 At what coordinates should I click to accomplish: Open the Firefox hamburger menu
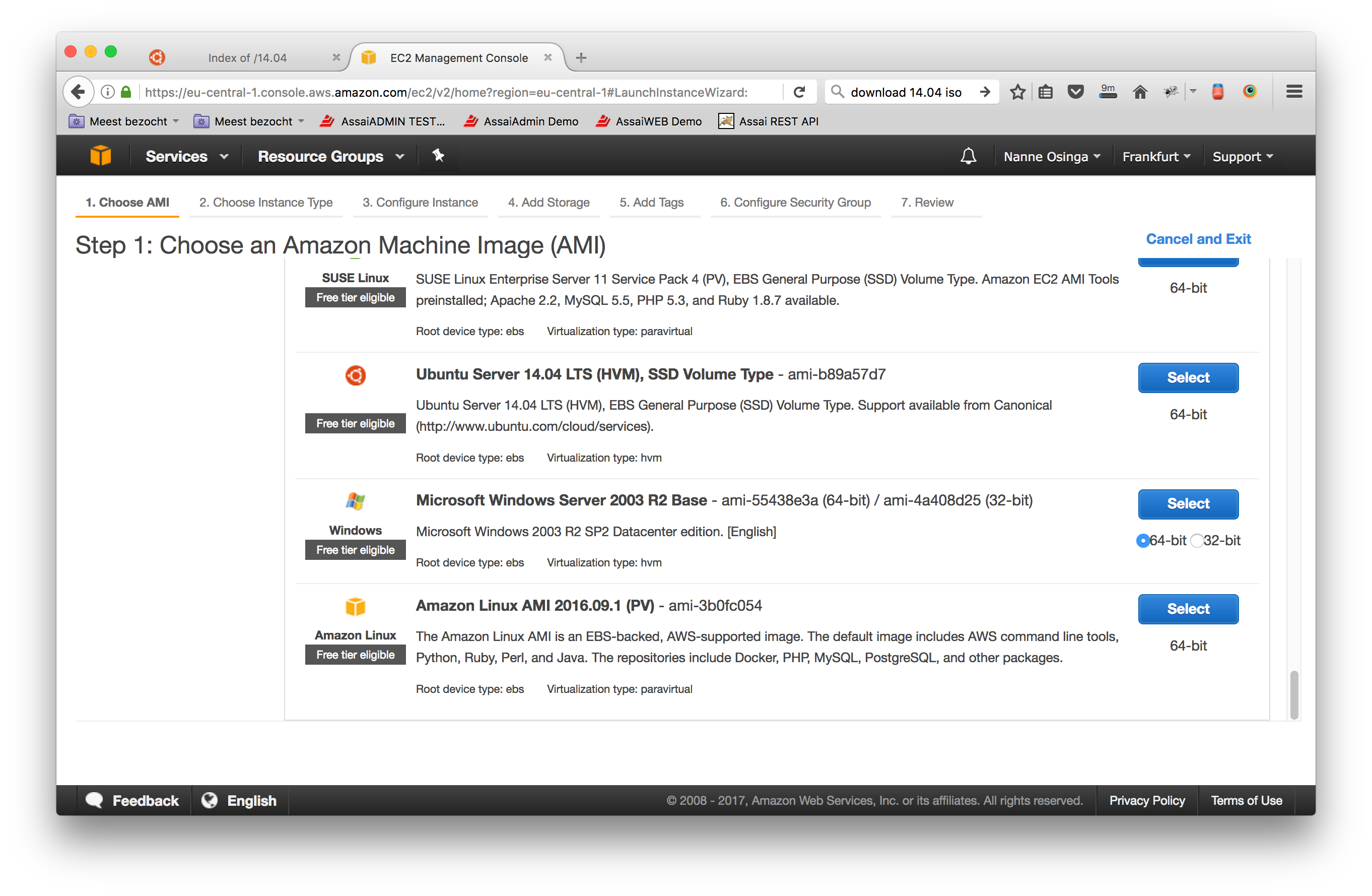click(1295, 92)
